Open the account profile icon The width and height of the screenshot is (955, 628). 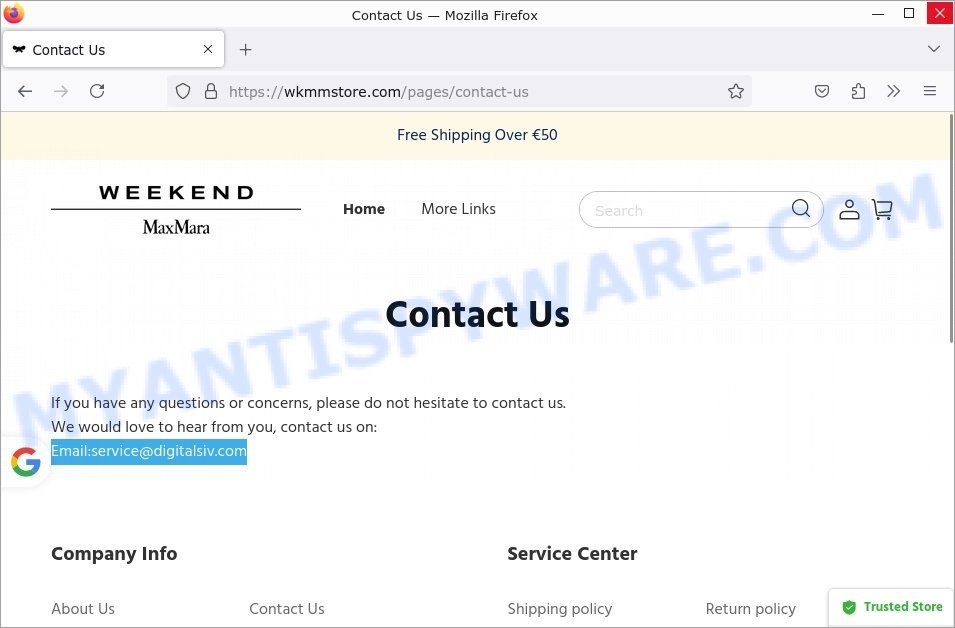(x=849, y=210)
